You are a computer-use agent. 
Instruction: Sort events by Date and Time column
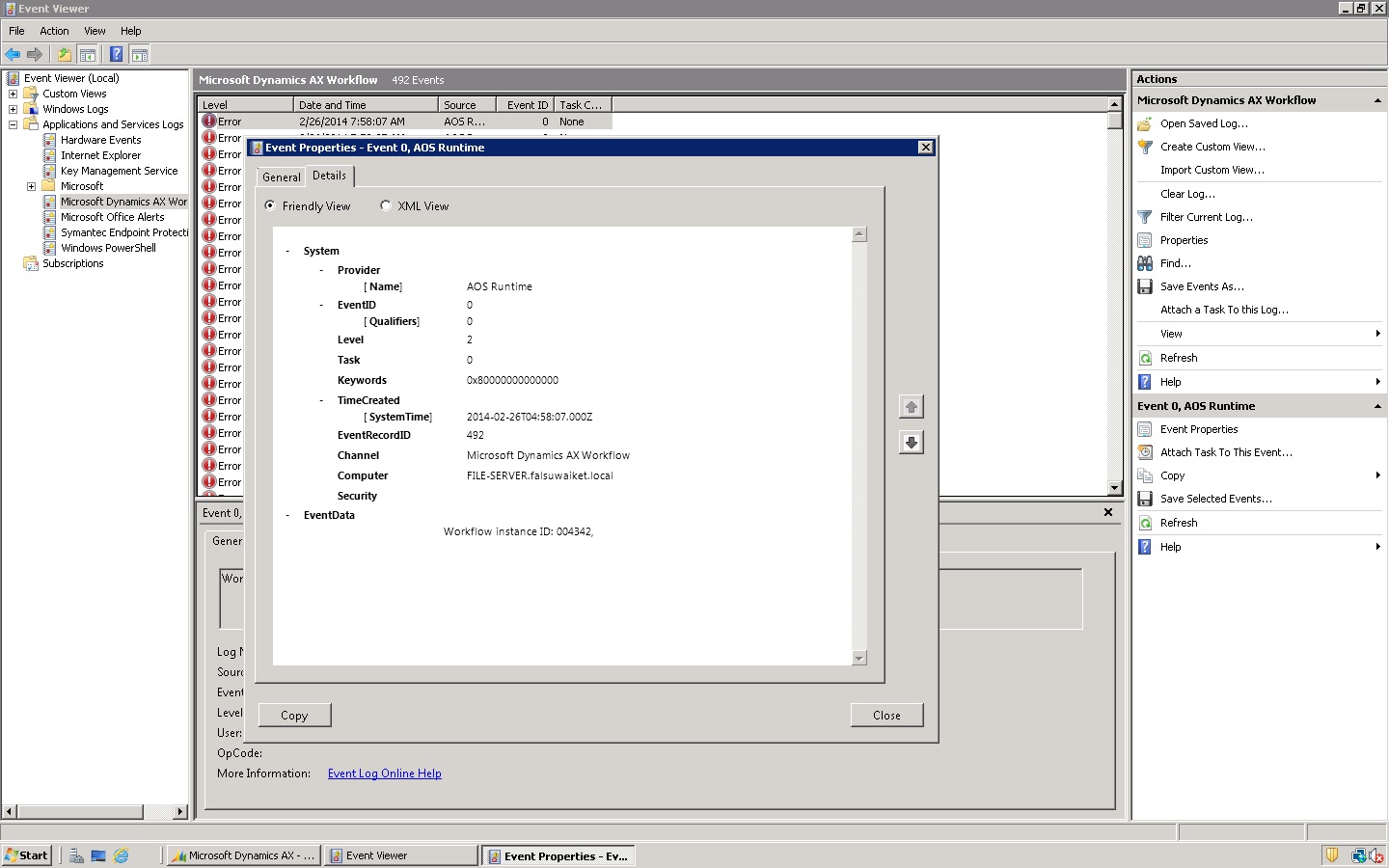pos(366,105)
